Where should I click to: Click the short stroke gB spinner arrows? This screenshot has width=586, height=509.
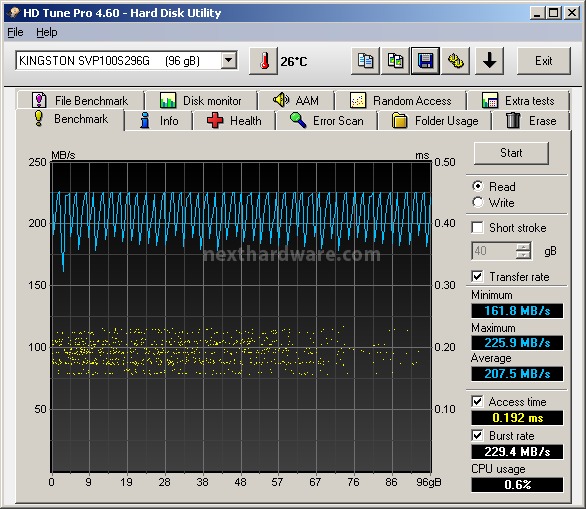(x=523, y=251)
